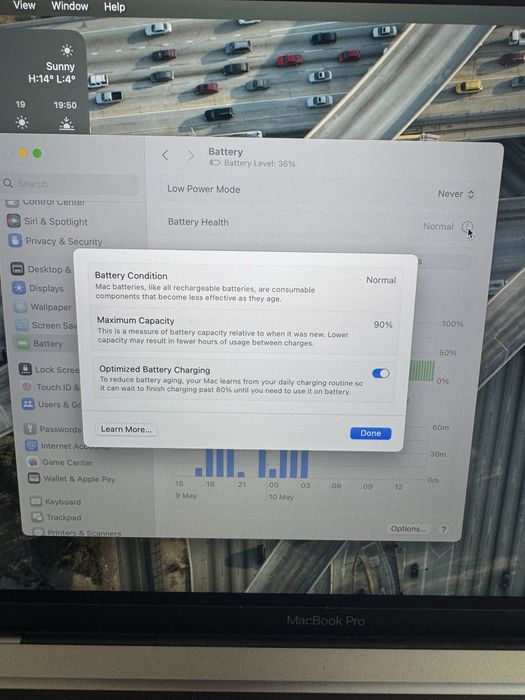
Task: Click the question mark help button
Action: 443,529
